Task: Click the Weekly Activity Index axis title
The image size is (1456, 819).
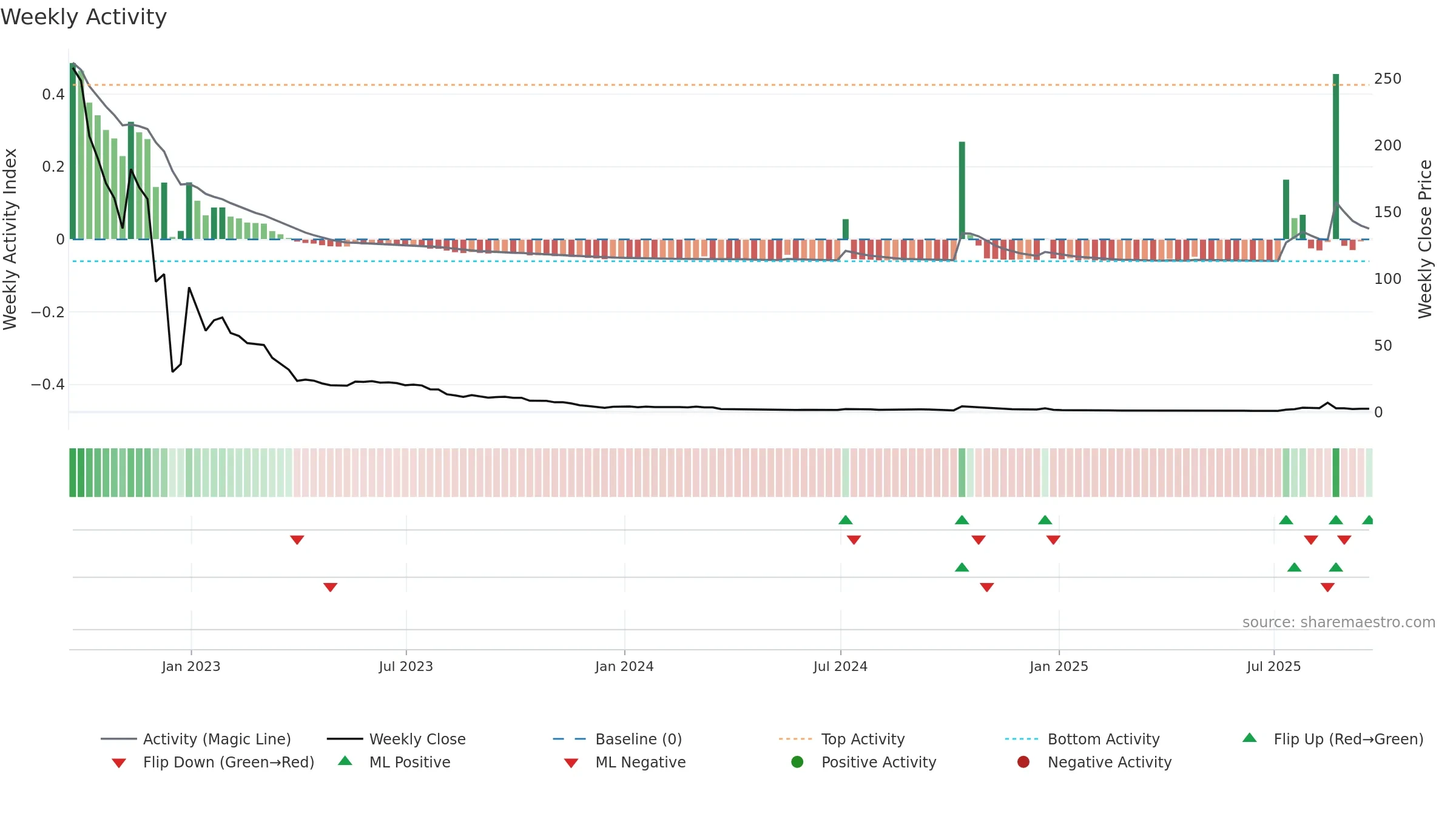Action: 10,239
